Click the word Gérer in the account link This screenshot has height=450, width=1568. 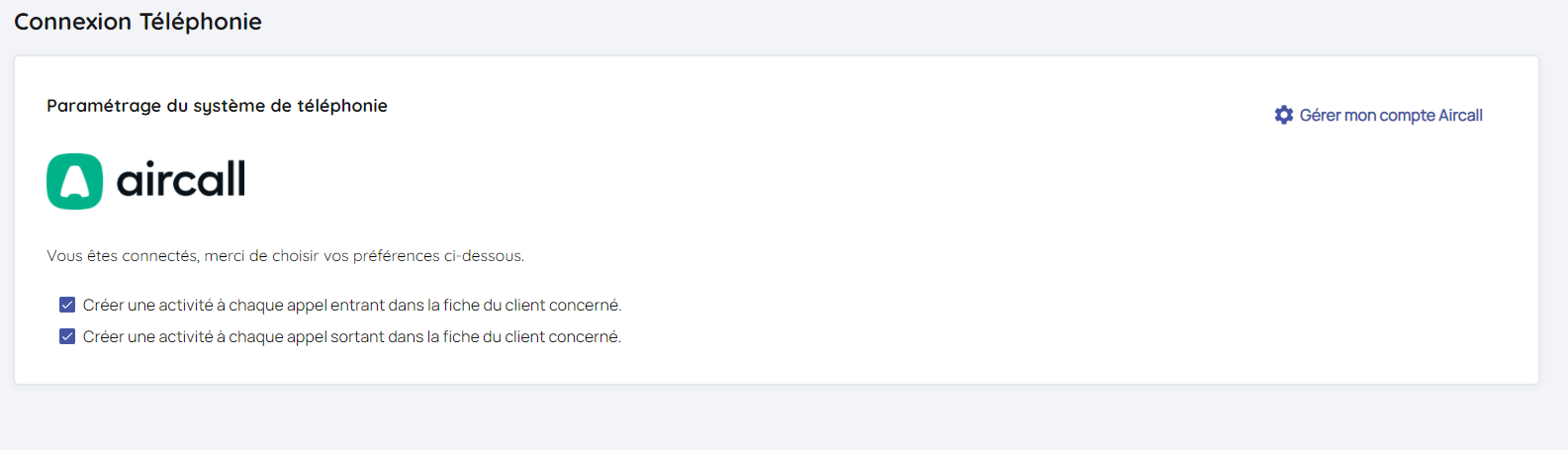[1320, 115]
